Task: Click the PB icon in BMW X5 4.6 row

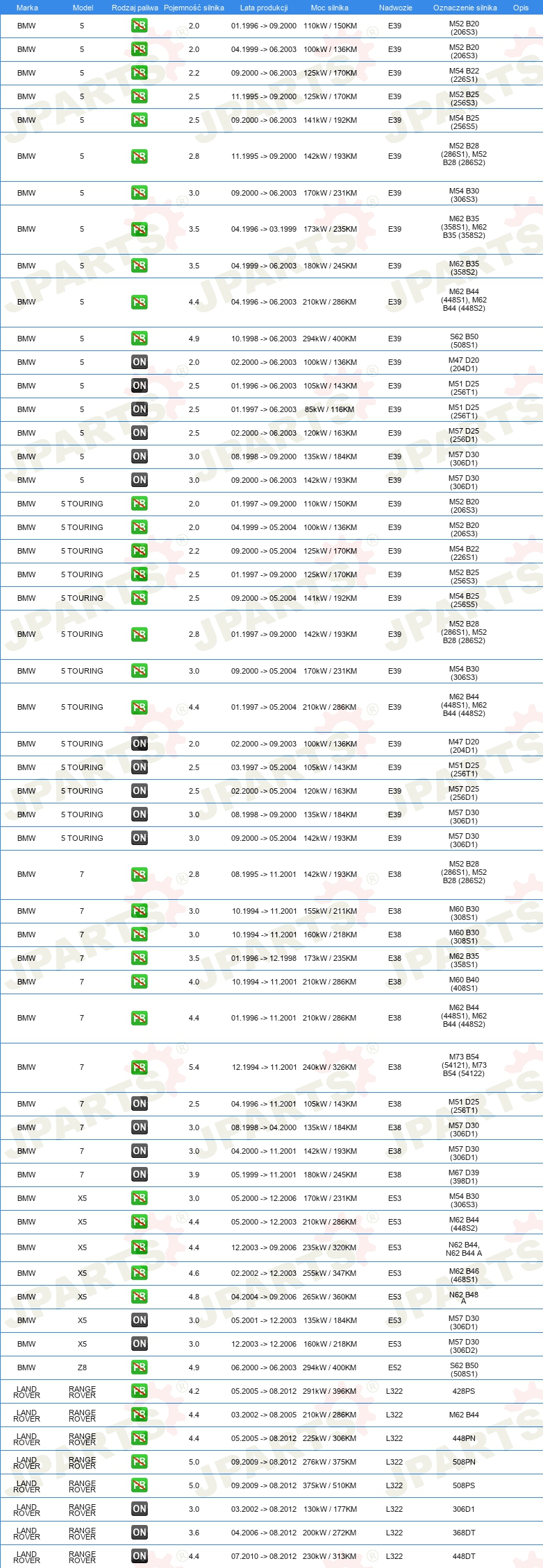Action: pos(140,1273)
